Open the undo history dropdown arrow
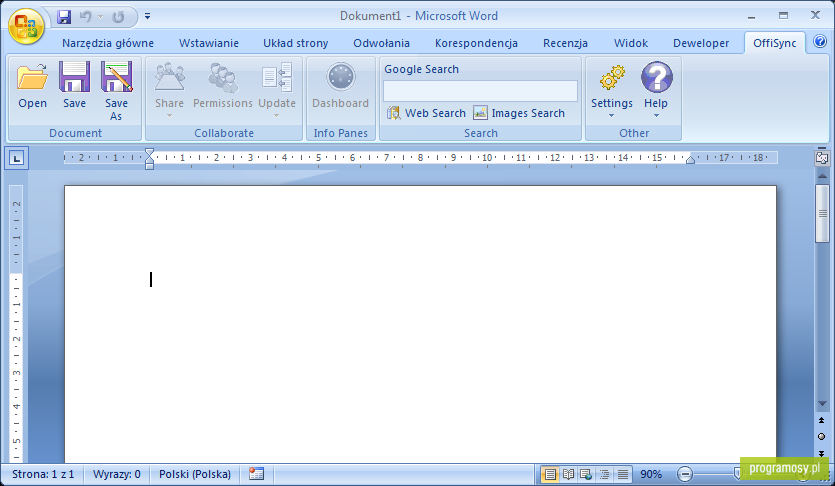This screenshot has height=486, width=835. click(x=100, y=17)
